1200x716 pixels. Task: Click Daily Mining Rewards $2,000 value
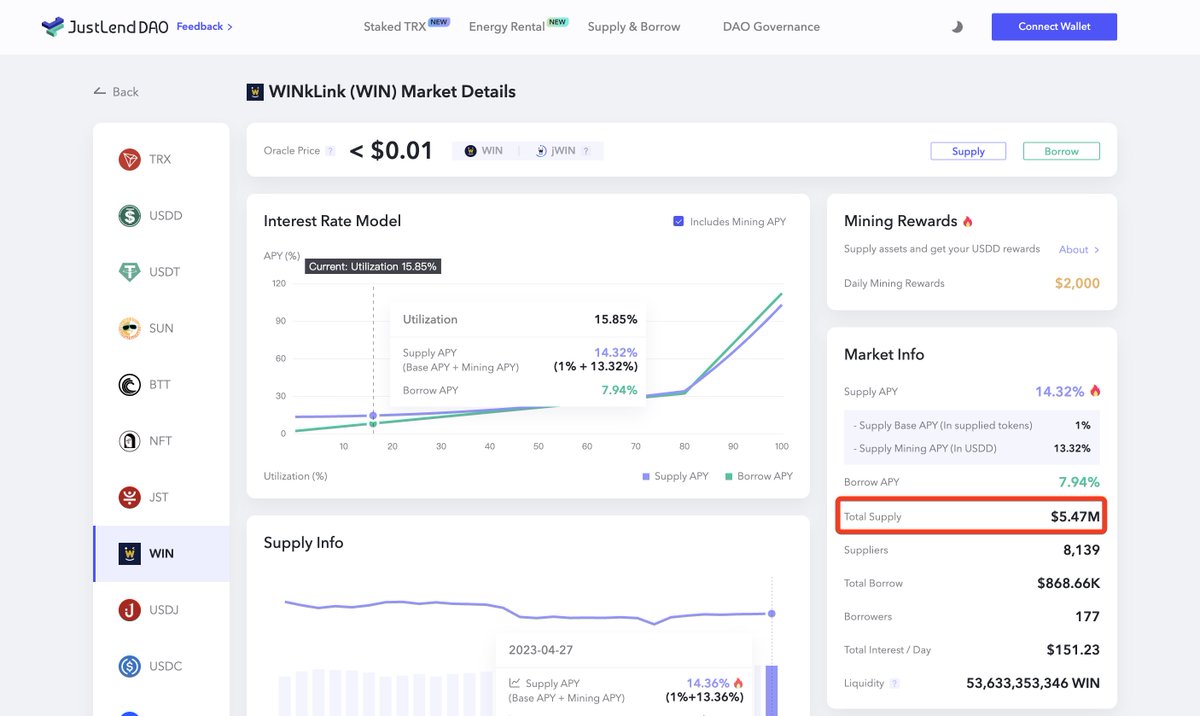point(1077,283)
